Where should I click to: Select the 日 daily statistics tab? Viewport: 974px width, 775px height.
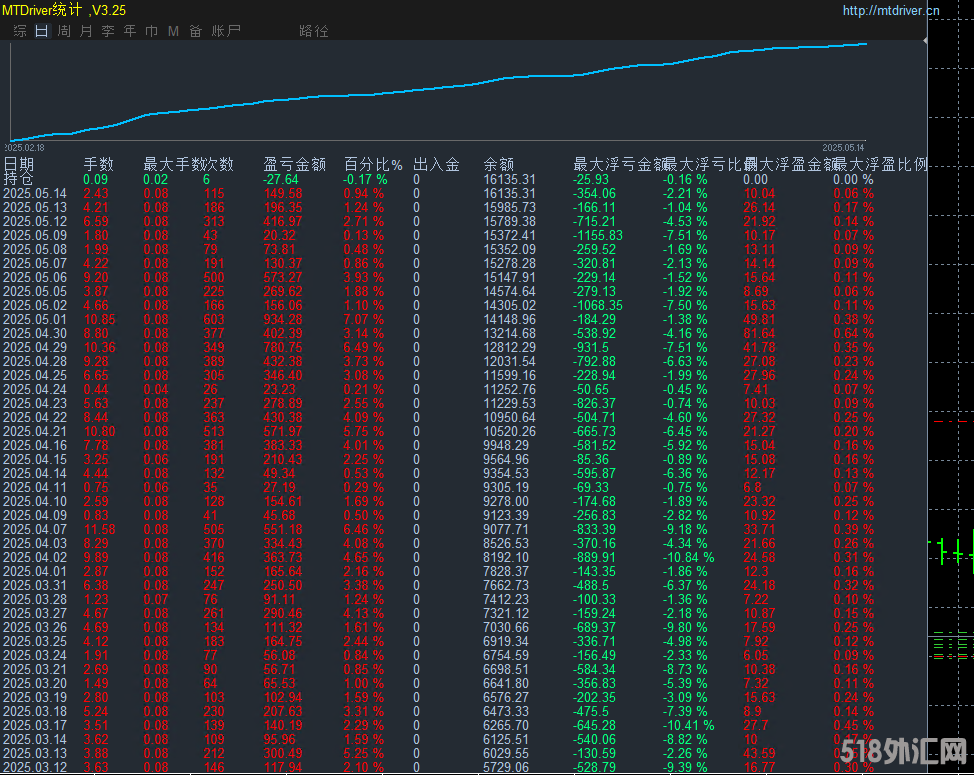coord(42,31)
